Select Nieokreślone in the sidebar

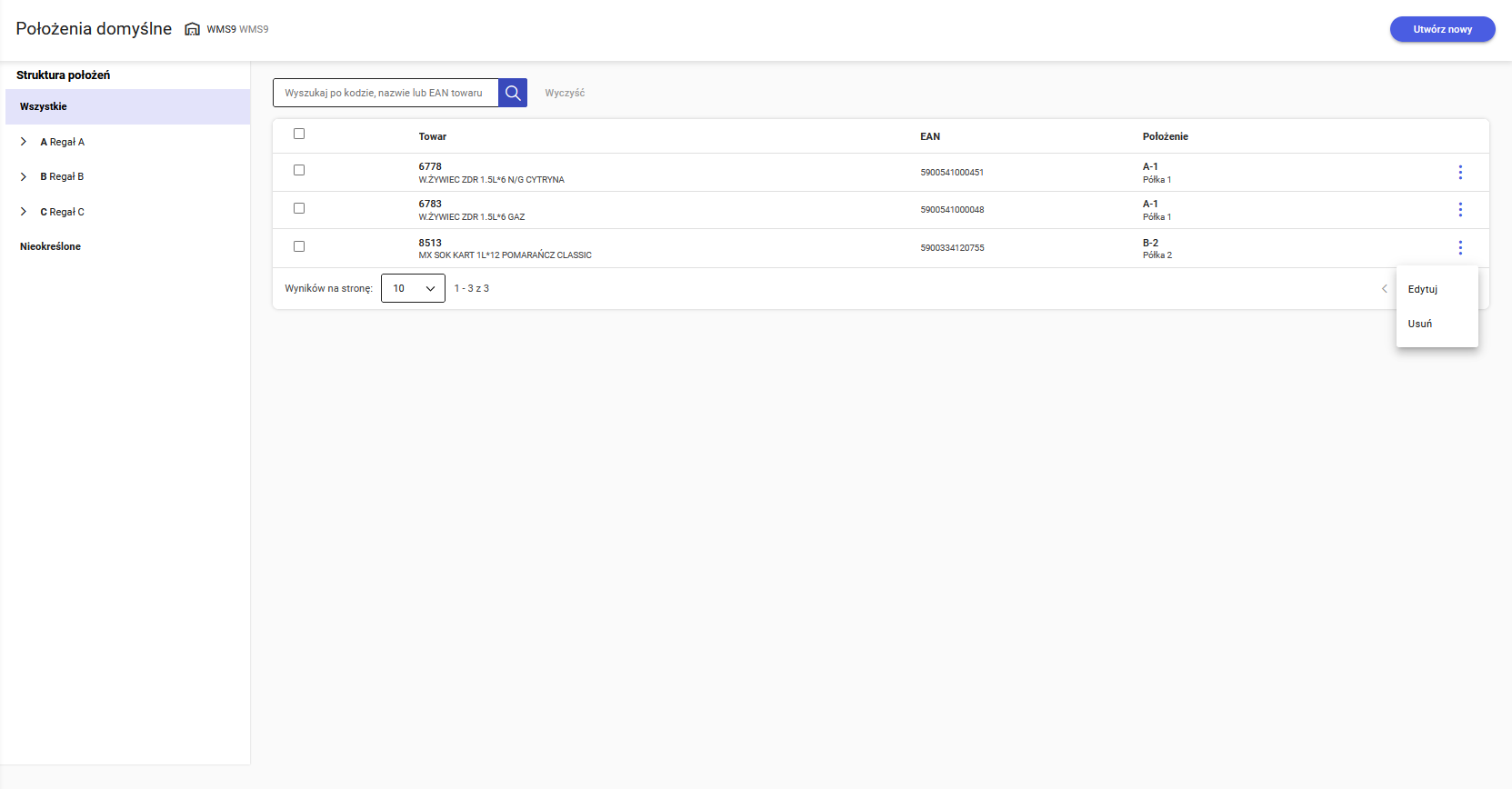(x=50, y=246)
